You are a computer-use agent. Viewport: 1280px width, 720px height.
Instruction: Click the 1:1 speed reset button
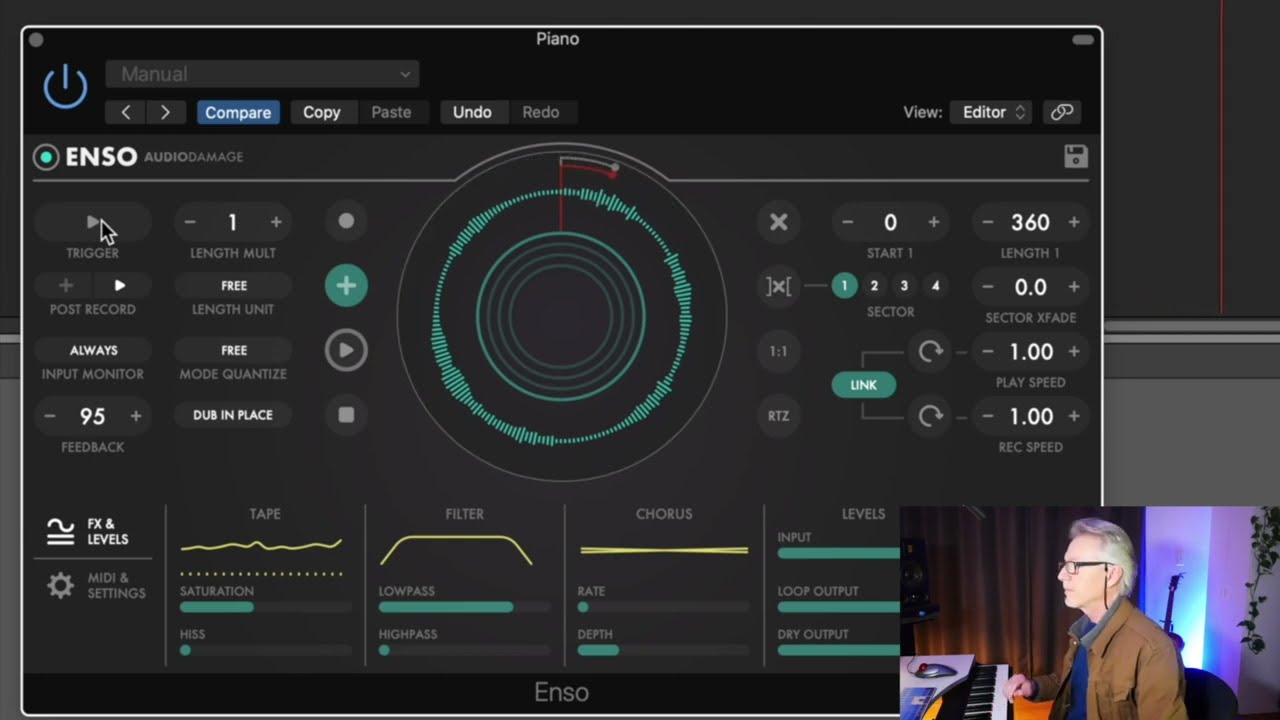pyautogui.click(x=778, y=351)
